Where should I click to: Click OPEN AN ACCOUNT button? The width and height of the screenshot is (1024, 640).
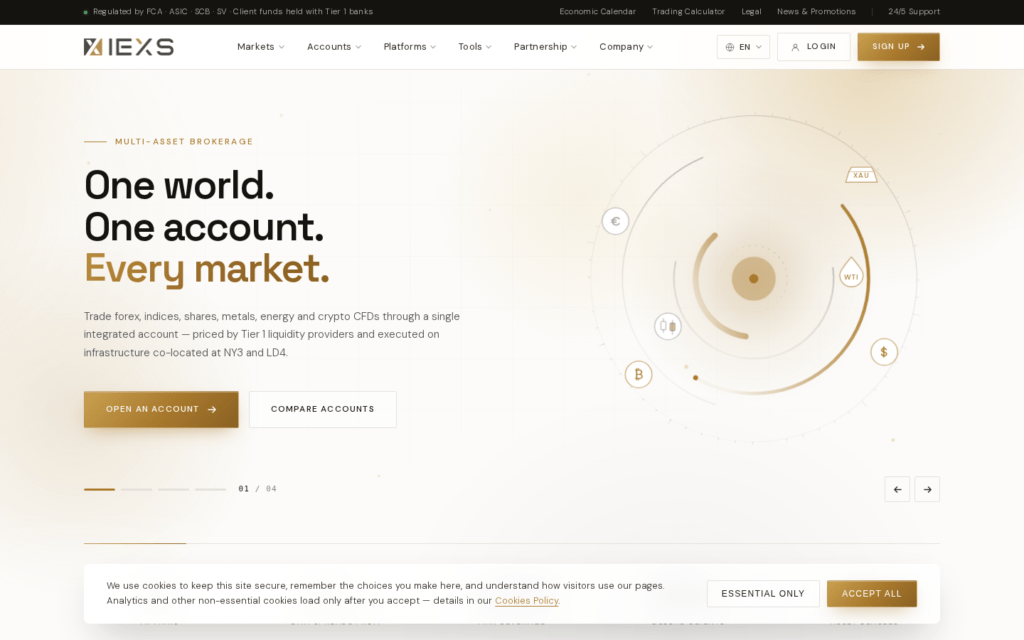point(161,409)
